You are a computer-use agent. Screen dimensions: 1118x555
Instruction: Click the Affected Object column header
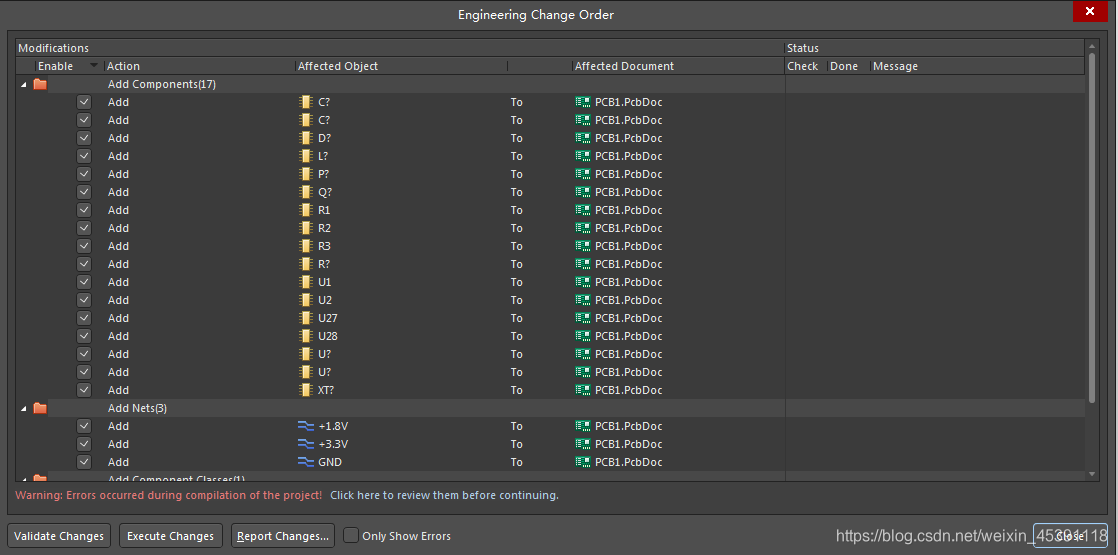[401, 66]
